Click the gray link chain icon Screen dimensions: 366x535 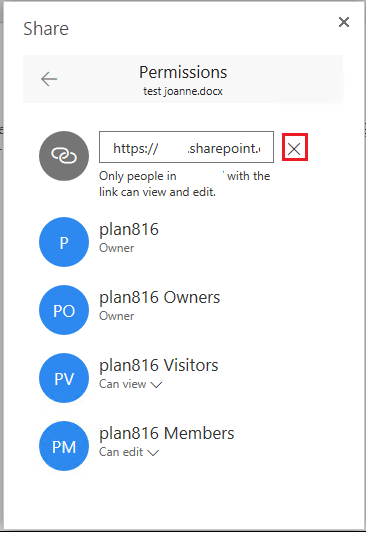(x=64, y=156)
